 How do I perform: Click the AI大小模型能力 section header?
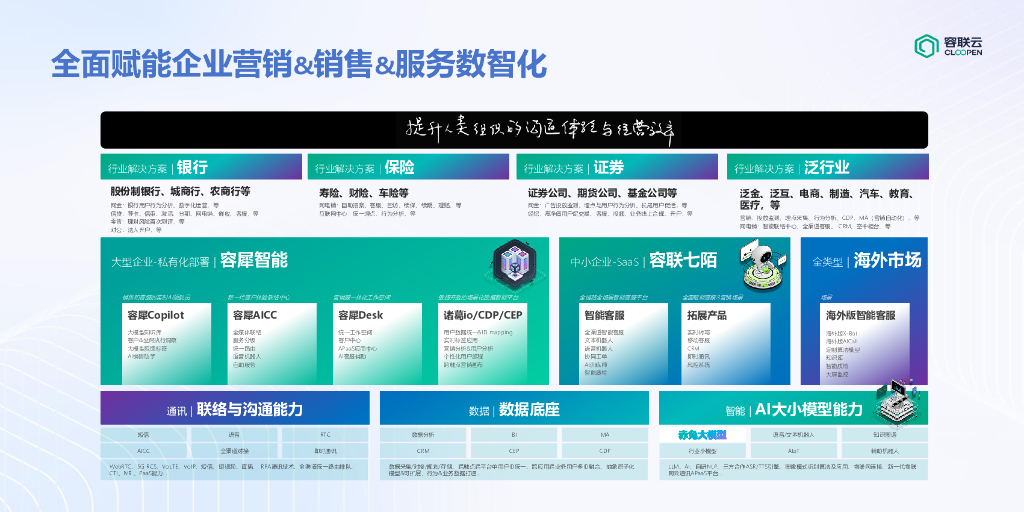(793, 408)
